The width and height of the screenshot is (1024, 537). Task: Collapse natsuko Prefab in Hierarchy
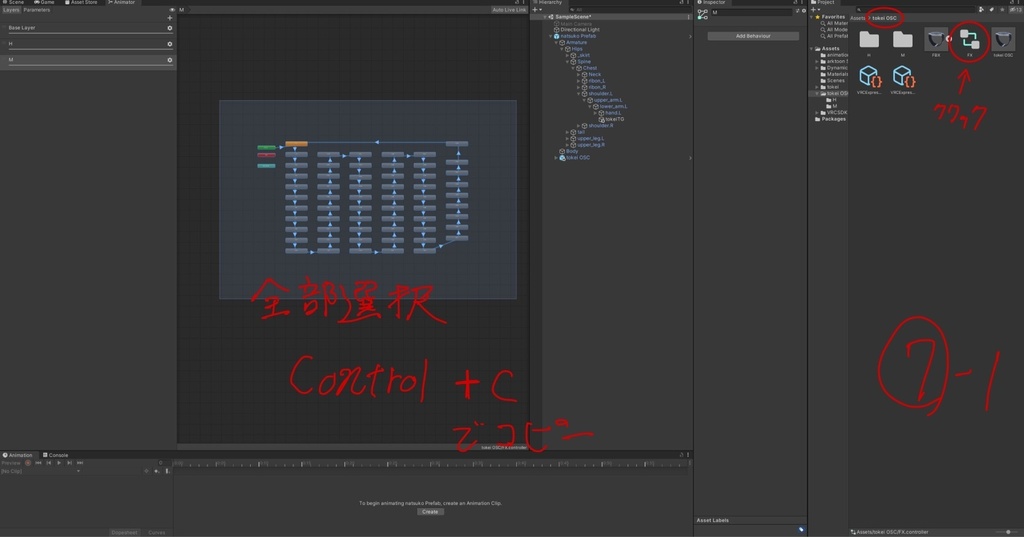tap(551, 36)
